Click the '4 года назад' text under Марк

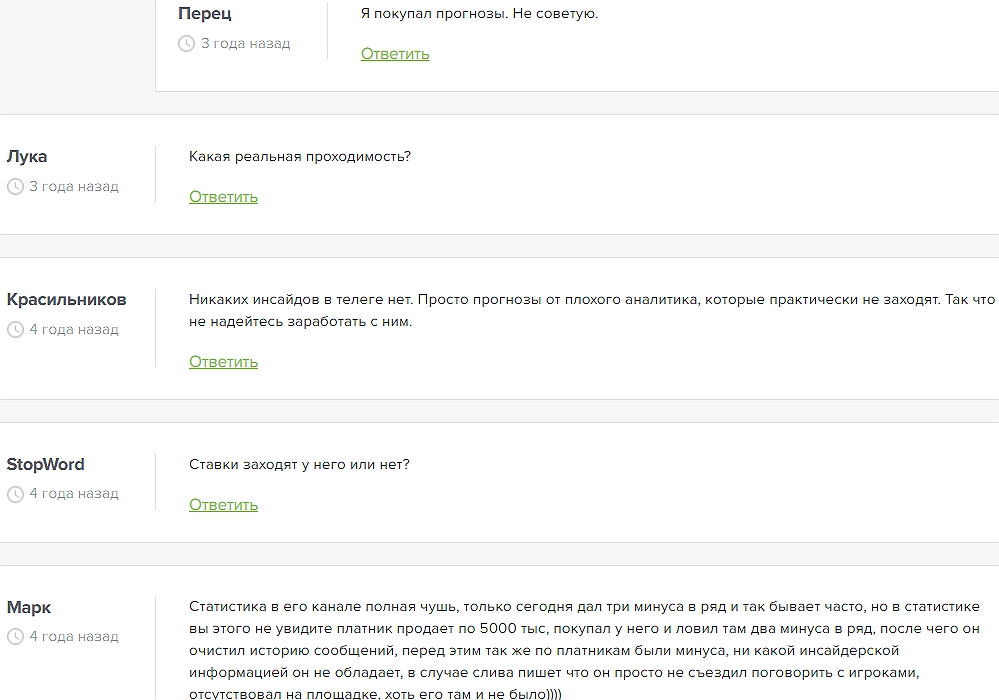pyautogui.click(x=74, y=637)
